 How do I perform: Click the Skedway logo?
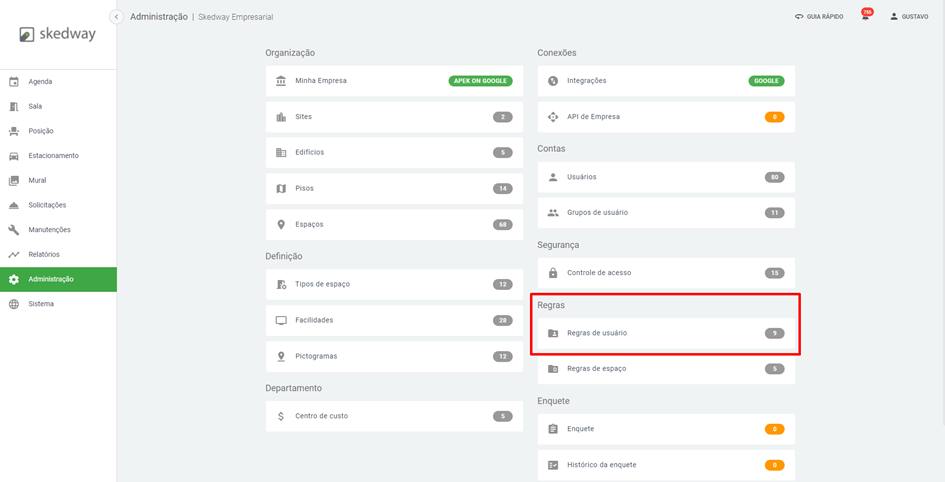pyautogui.click(x=58, y=34)
